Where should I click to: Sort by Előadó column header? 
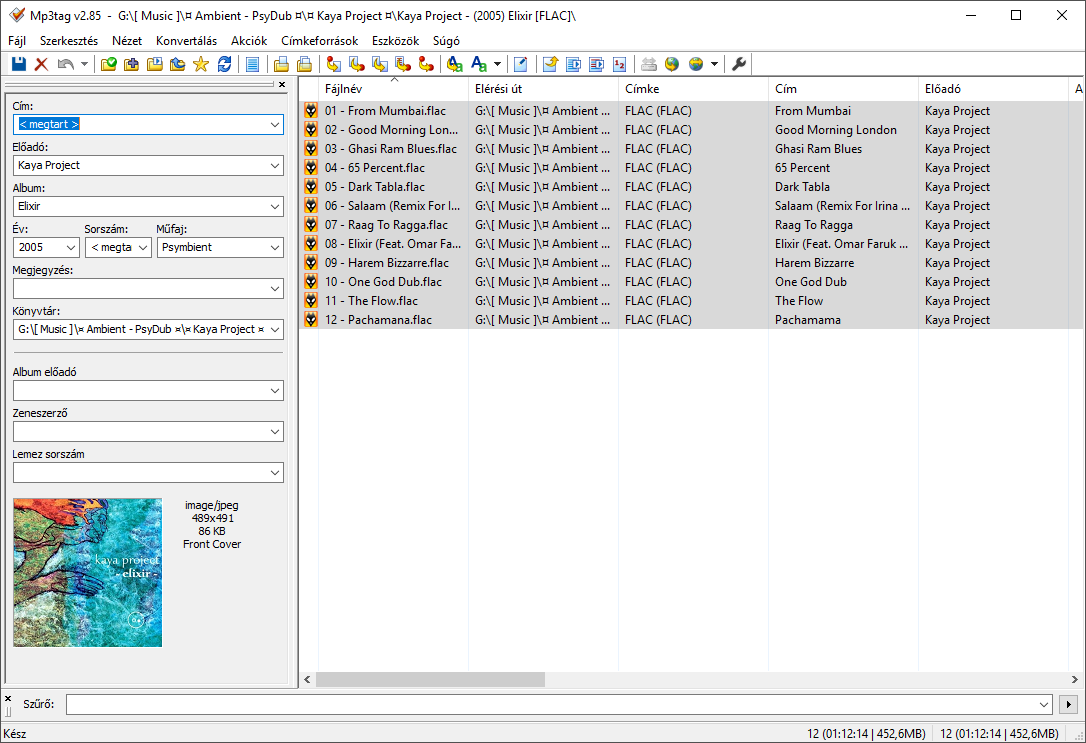[993, 89]
